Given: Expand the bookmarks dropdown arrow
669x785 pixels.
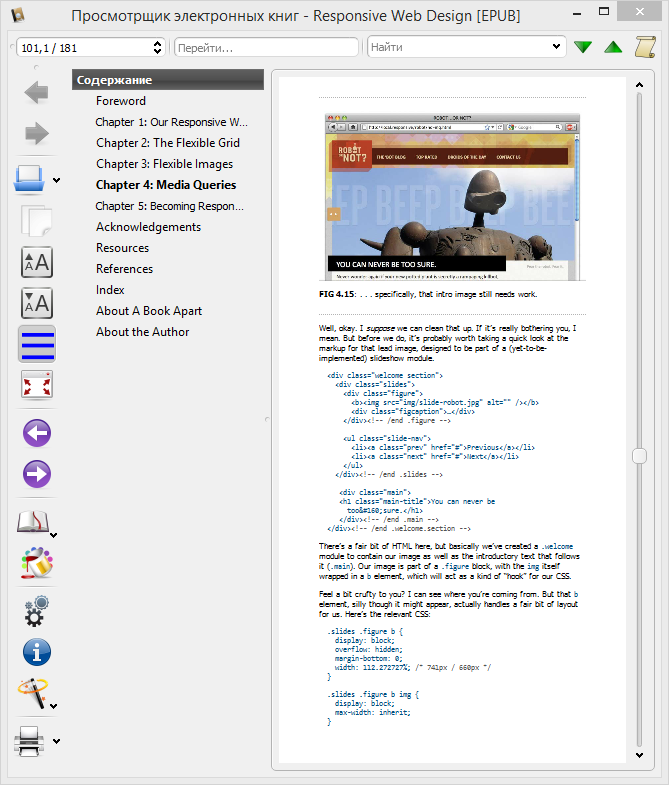Looking at the screenshot, I should tap(54, 535).
